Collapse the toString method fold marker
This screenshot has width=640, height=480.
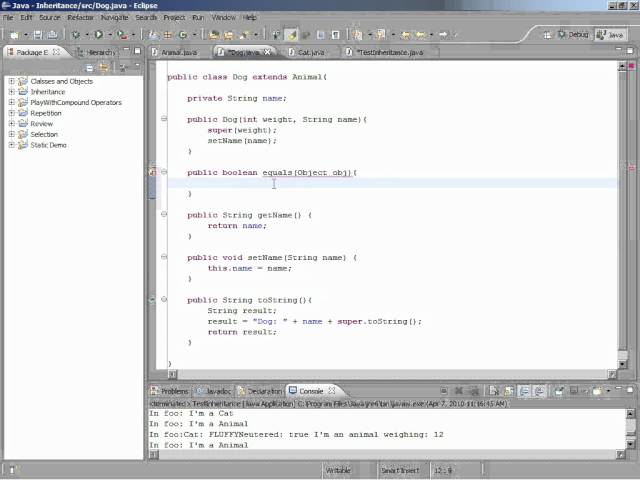click(164, 299)
